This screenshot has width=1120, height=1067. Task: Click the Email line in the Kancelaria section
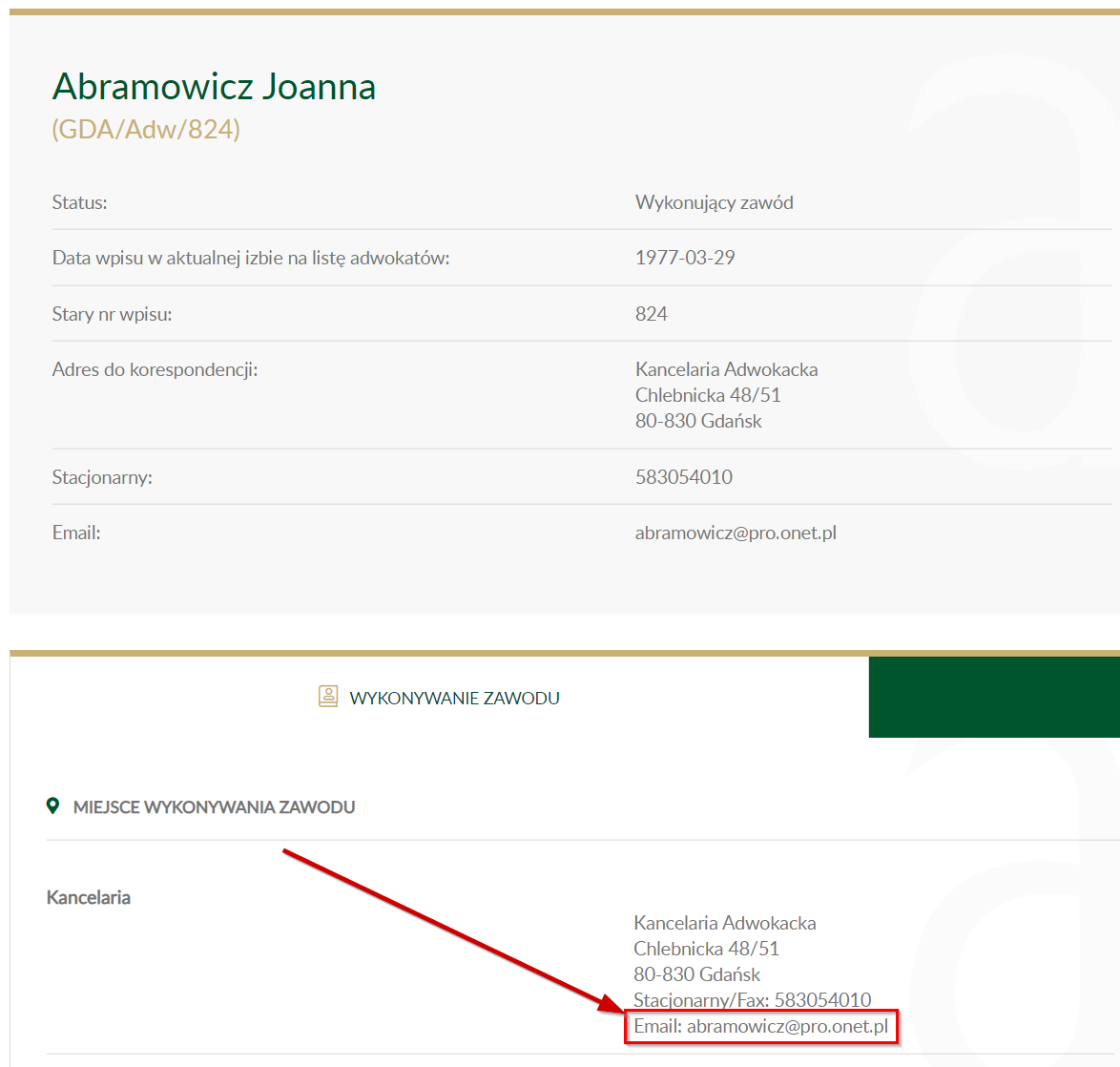760,1027
